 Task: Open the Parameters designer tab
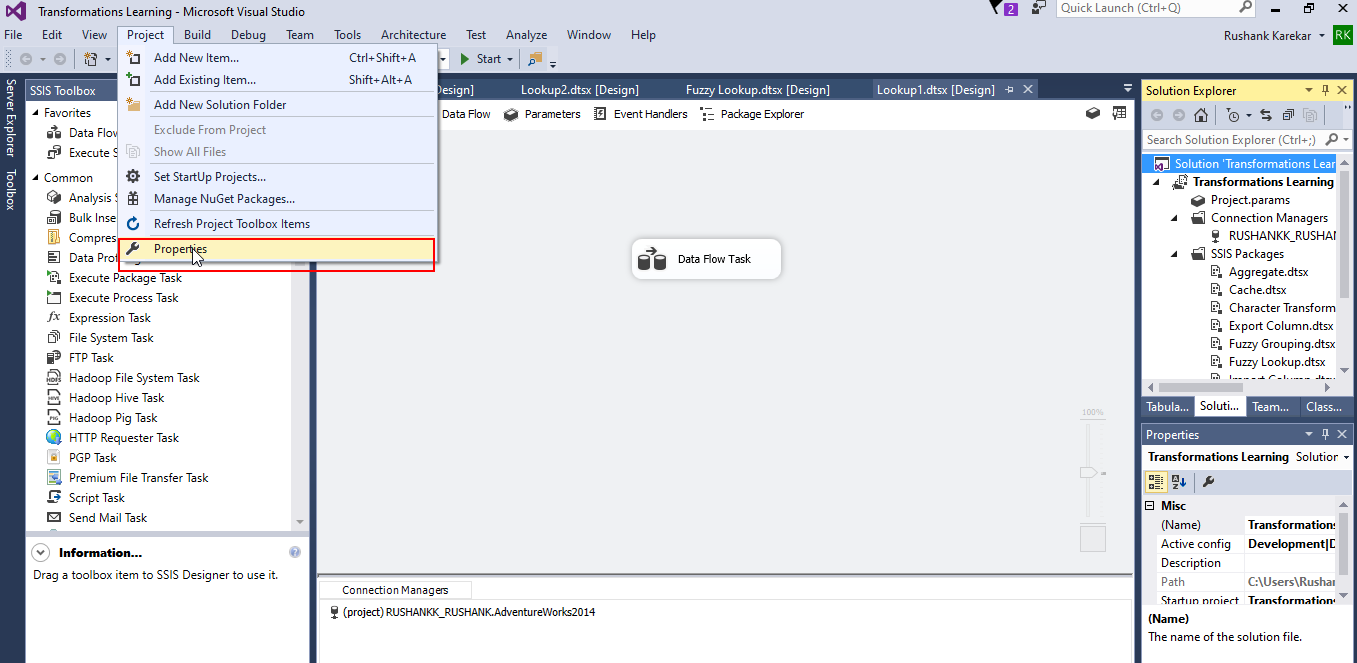pyautogui.click(x=542, y=114)
